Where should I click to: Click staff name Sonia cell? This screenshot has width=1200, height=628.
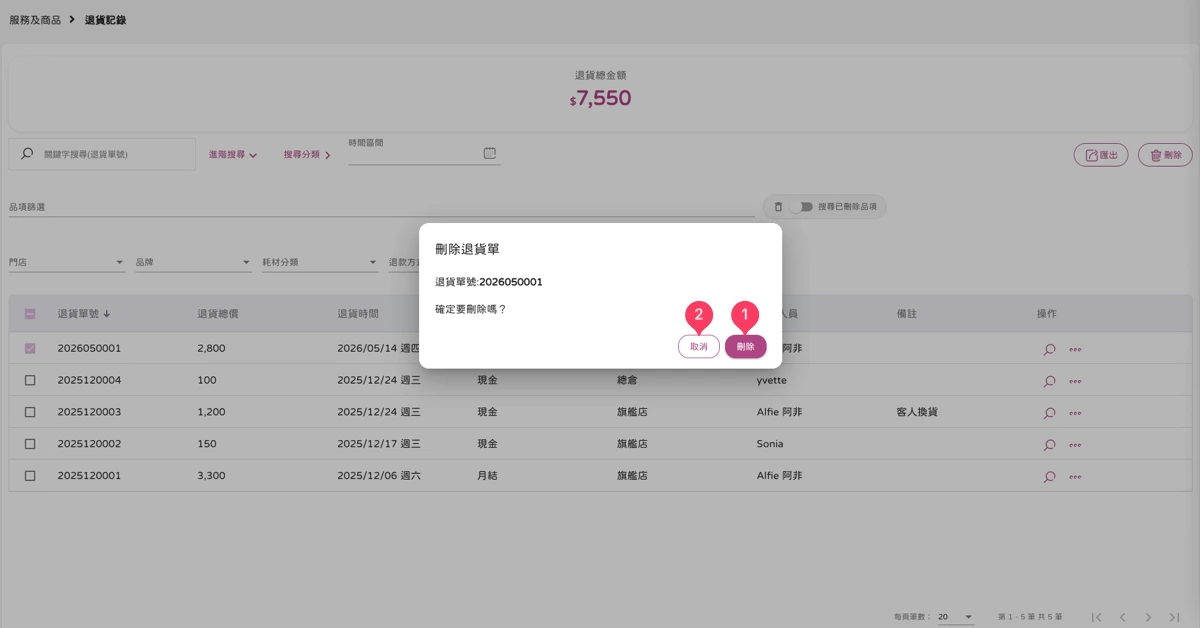point(770,444)
